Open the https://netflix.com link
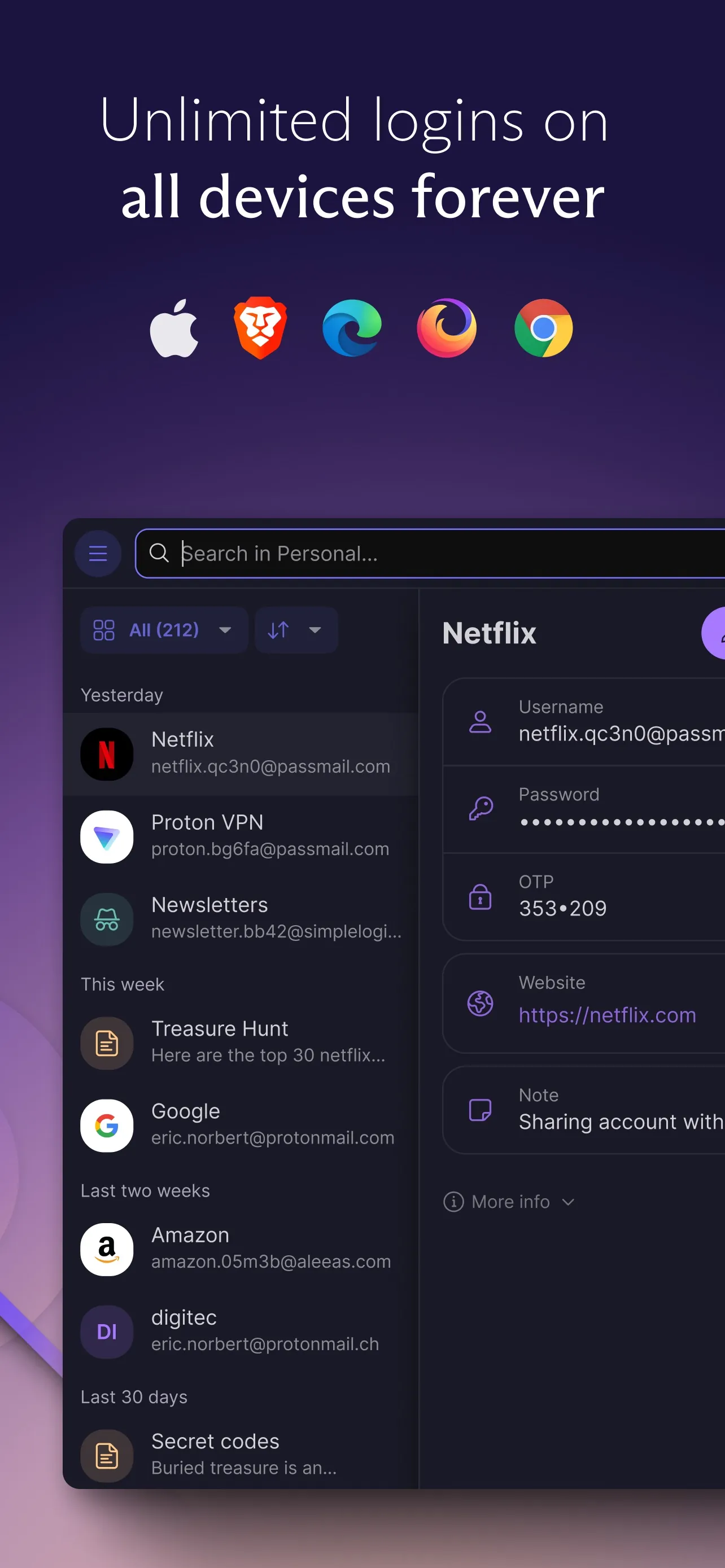Viewport: 725px width, 1568px height. [x=607, y=1015]
